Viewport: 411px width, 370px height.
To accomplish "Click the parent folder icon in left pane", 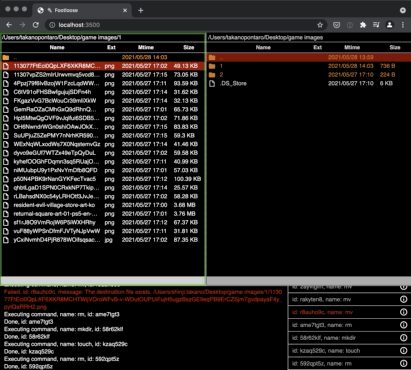I will click(x=6, y=57).
